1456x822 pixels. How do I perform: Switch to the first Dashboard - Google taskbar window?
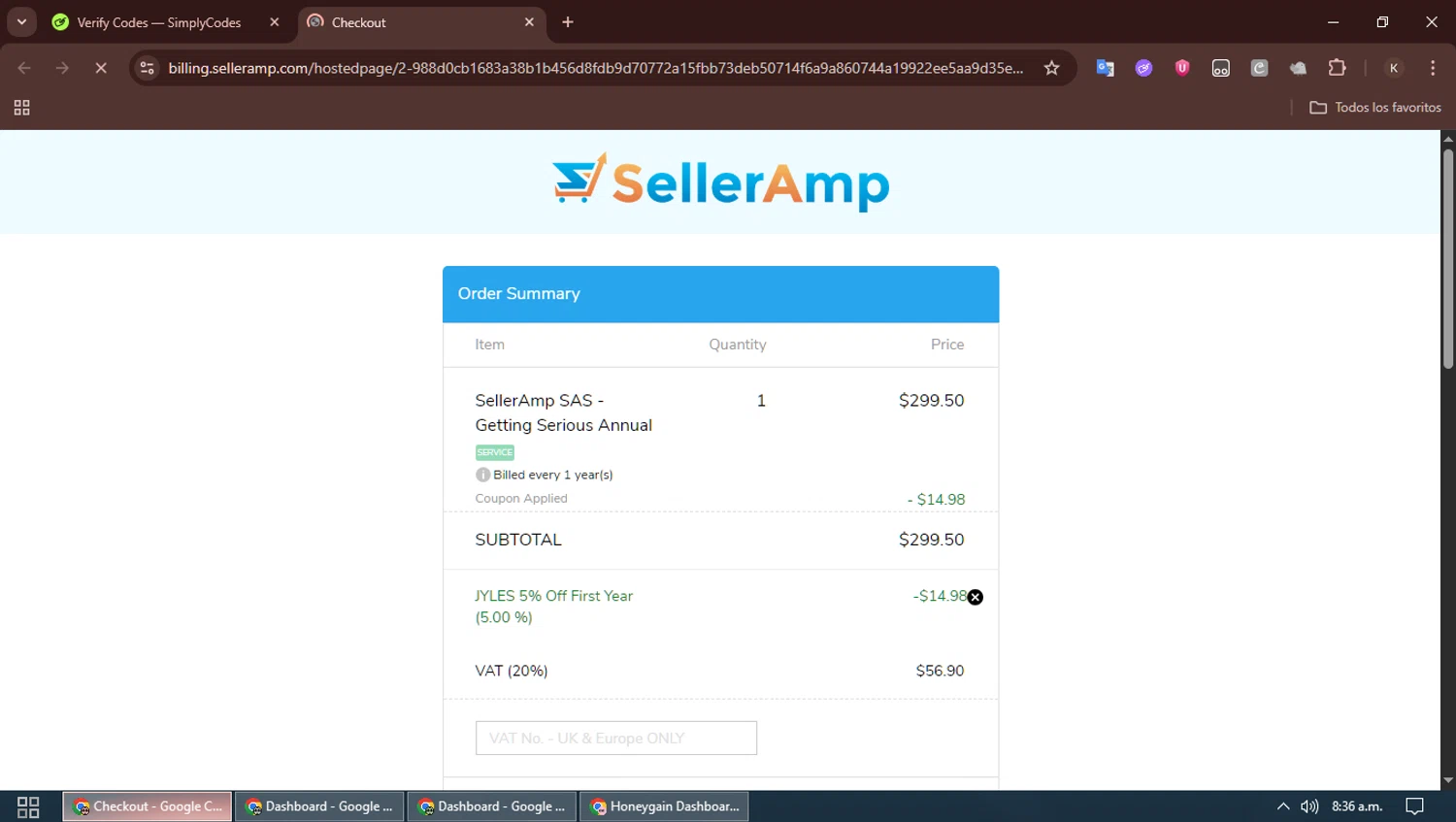[x=319, y=806]
